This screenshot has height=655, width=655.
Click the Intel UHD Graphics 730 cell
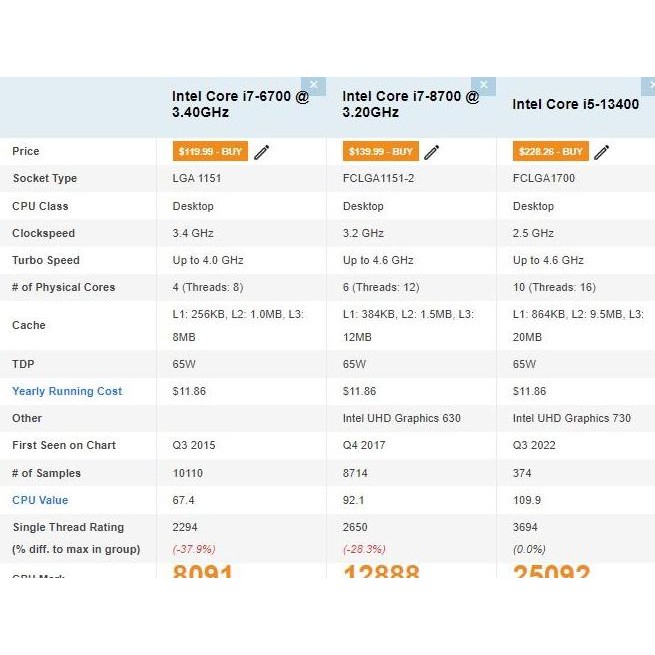tap(572, 418)
